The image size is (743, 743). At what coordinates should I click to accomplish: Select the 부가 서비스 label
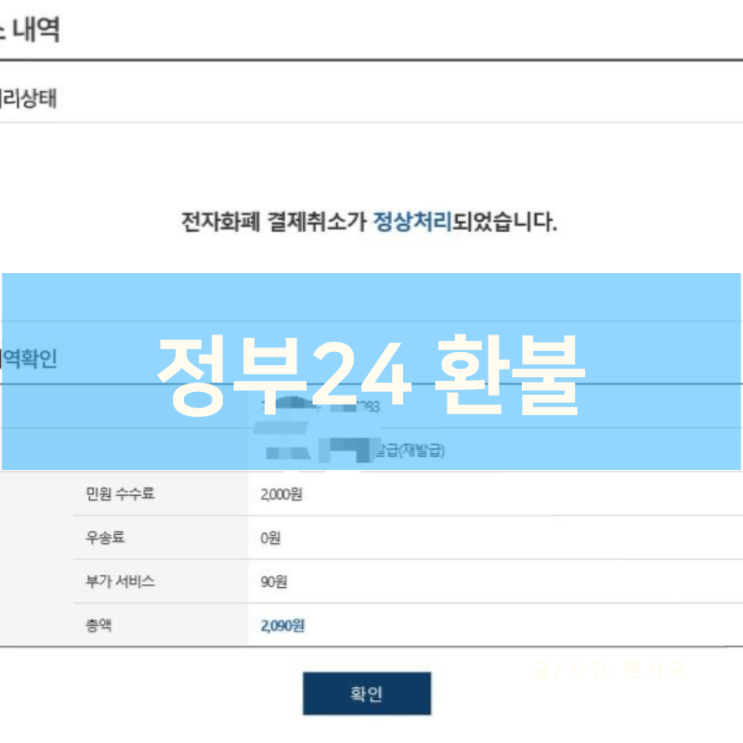[x=120, y=581]
